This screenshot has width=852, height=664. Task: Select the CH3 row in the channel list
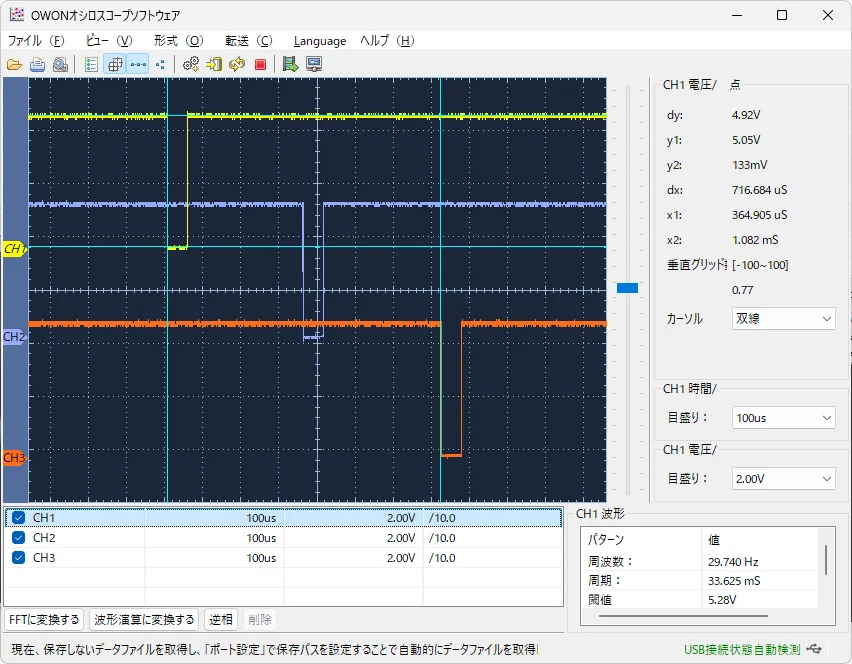pos(284,557)
